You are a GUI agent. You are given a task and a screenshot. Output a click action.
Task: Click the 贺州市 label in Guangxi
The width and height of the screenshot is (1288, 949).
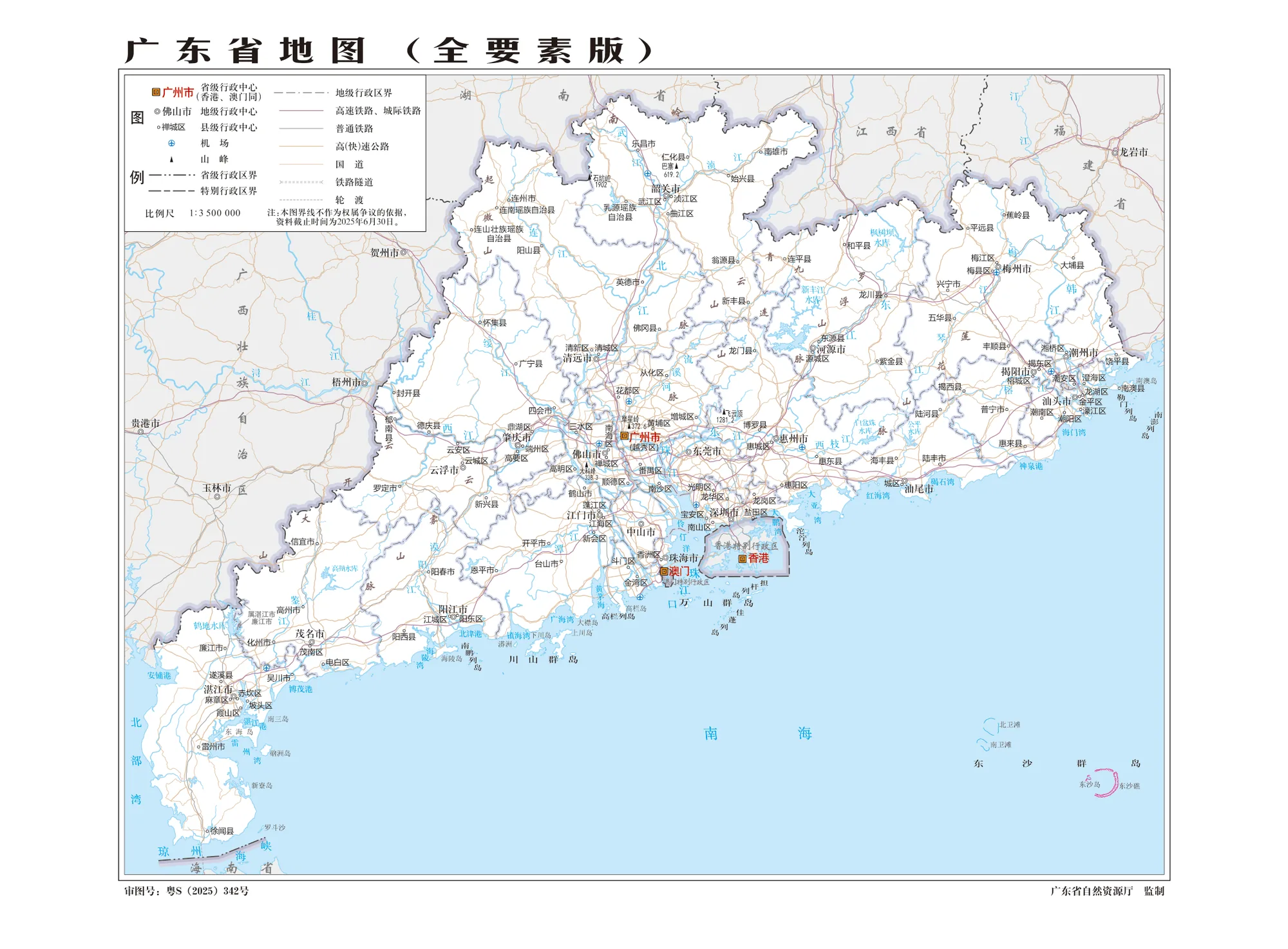pyautogui.click(x=384, y=253)
